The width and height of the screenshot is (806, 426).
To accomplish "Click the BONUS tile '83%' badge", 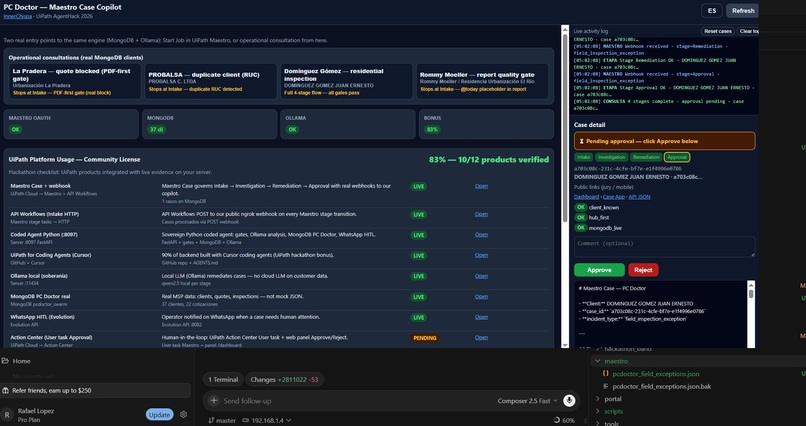I will [x=432, y=129].
